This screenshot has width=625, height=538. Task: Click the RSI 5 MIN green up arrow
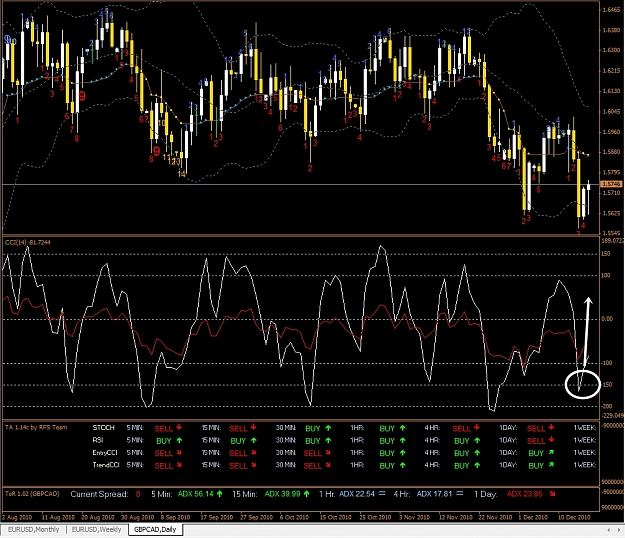[179, 440]
